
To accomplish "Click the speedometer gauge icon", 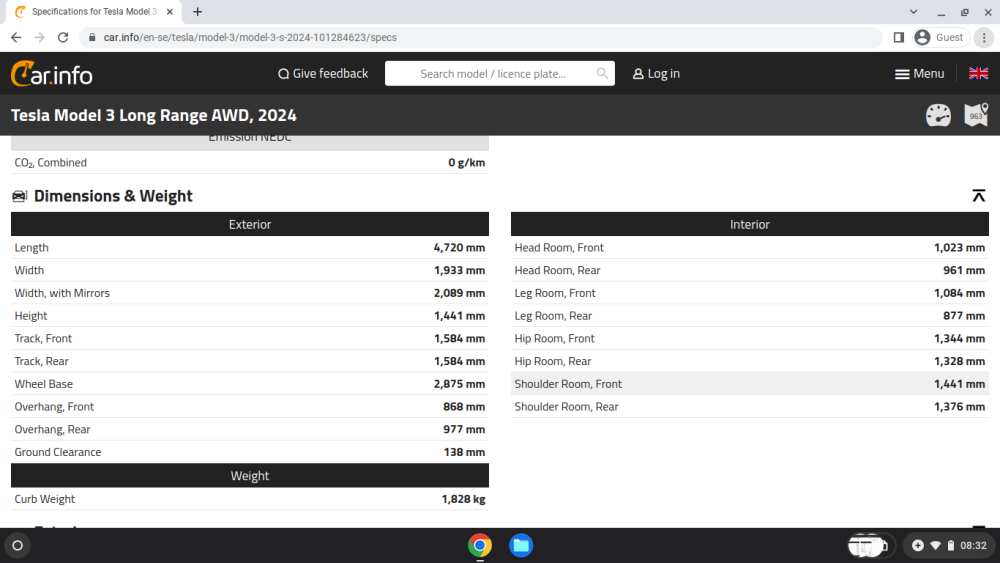I will (938, 115).
